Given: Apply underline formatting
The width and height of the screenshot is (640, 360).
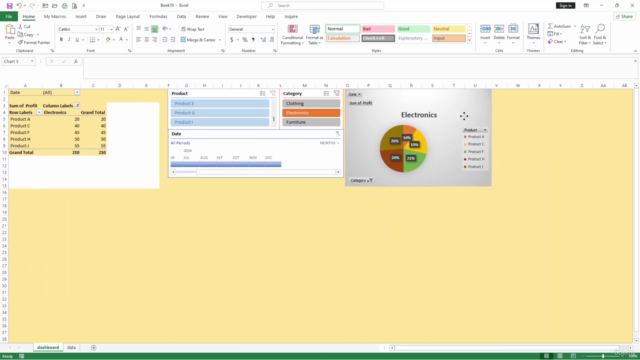Looking at the screenshot, I should (77, 40).
